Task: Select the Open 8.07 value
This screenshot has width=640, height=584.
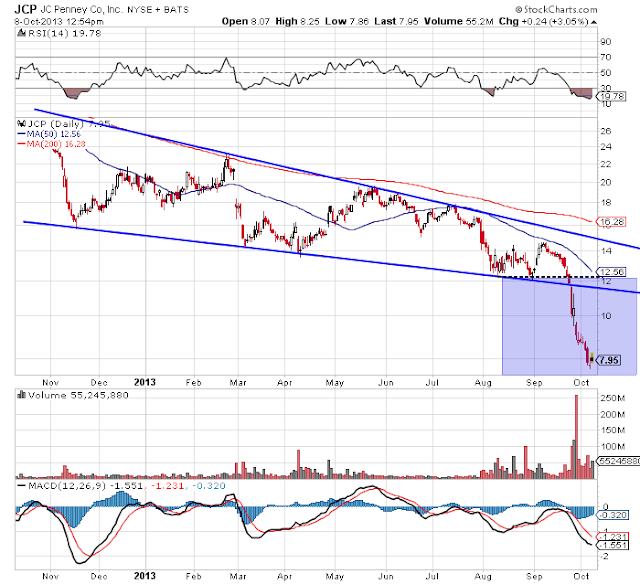Action: [x=246, y=21]
